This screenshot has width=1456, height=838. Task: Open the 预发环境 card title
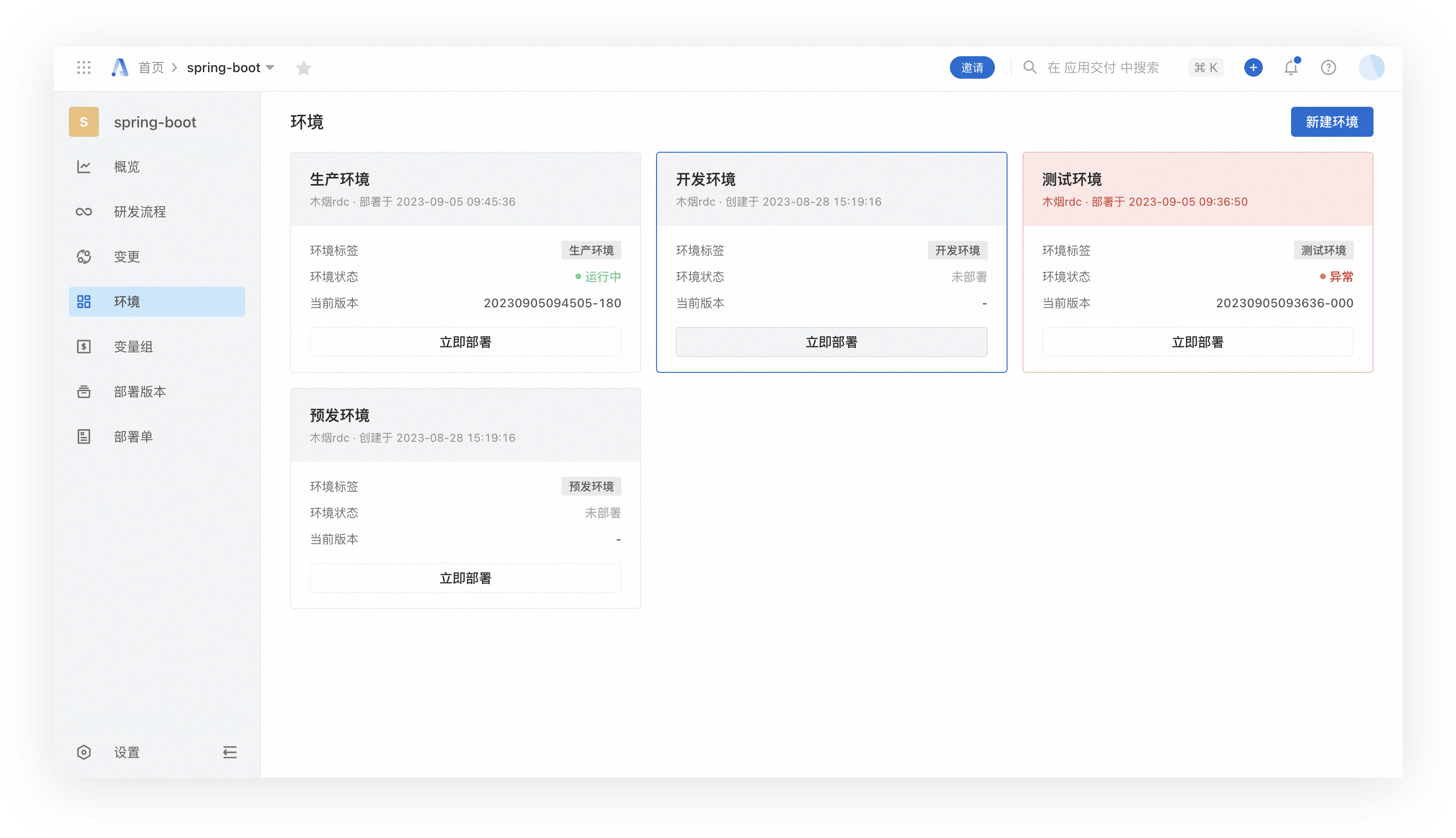(x=340, y=415)
